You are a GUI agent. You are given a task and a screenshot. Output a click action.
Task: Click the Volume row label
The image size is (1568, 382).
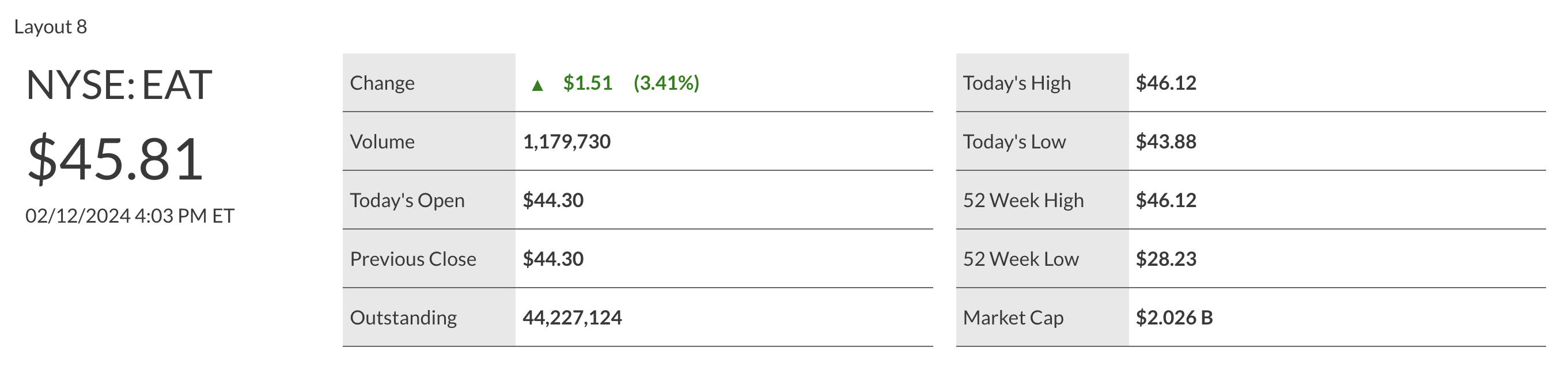pyautogui.click(x=382, y=142)
